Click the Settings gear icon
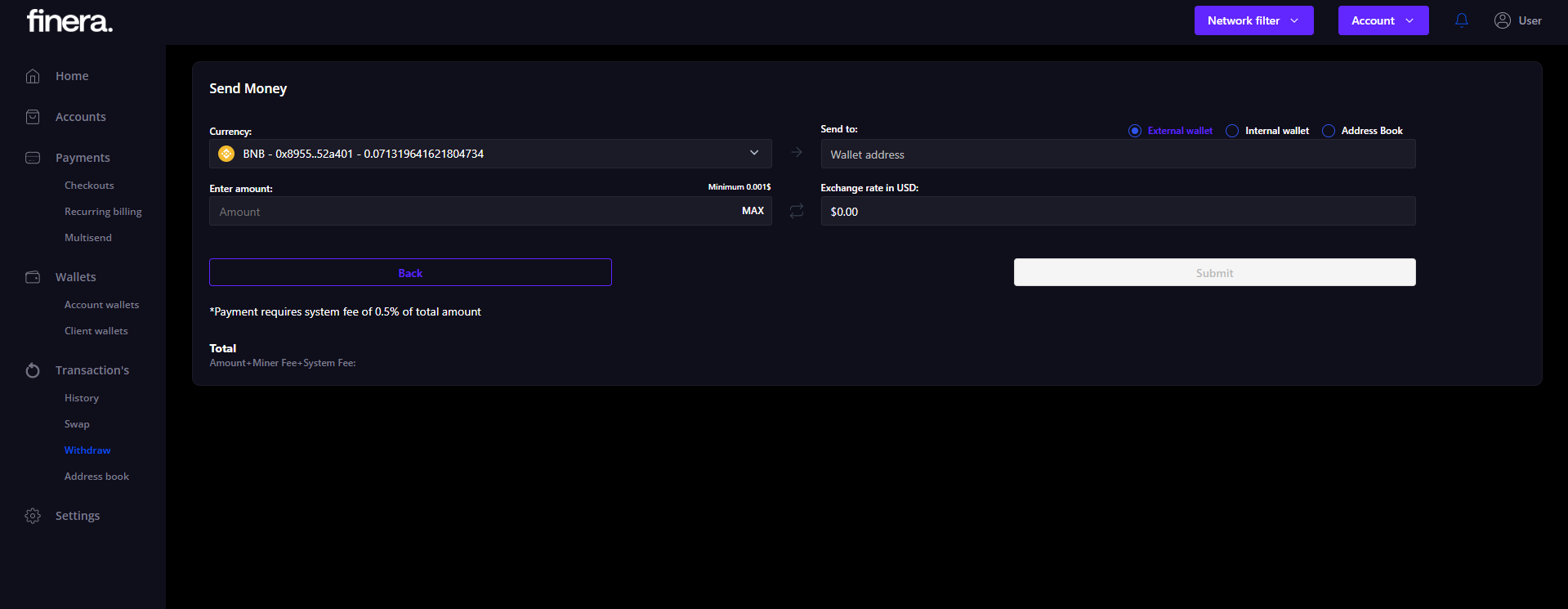This screenshot has width=1568, height=609. (33, 516)
